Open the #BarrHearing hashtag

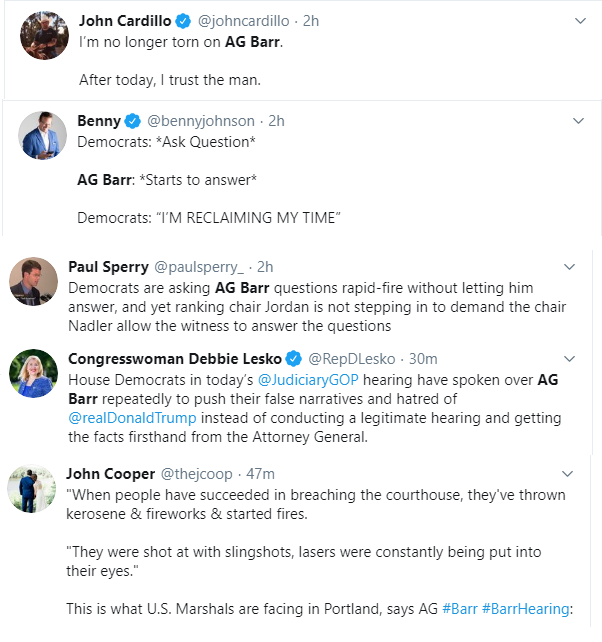[530, 608]
